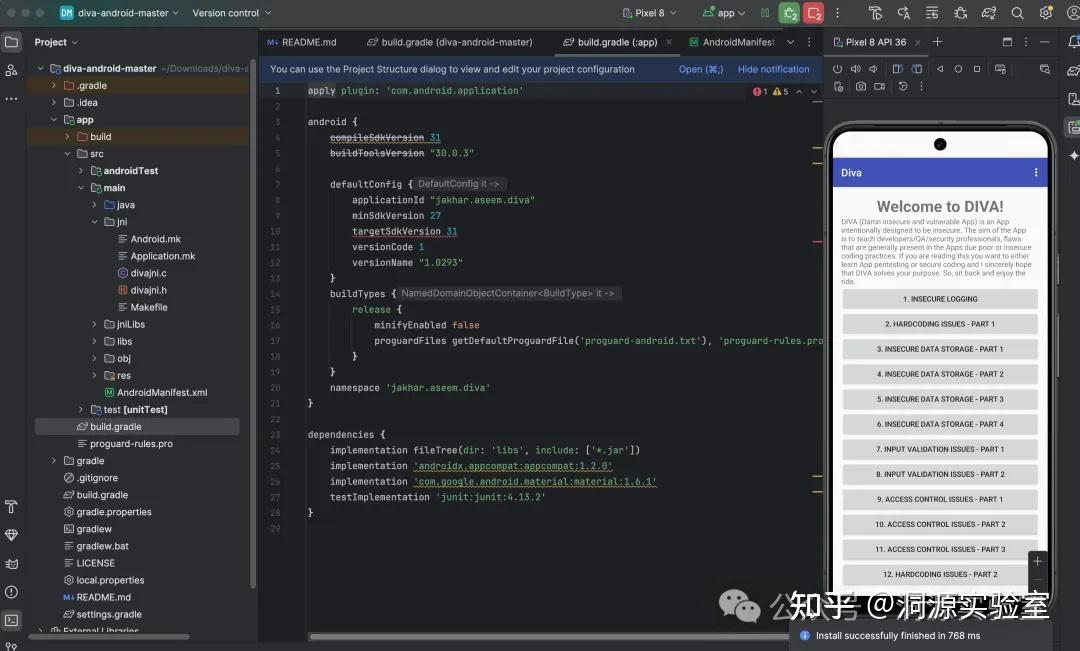Toggle the Project tool window folder icon
The height and width of the screenshot is (651, 1080).
tap(11, 42)
